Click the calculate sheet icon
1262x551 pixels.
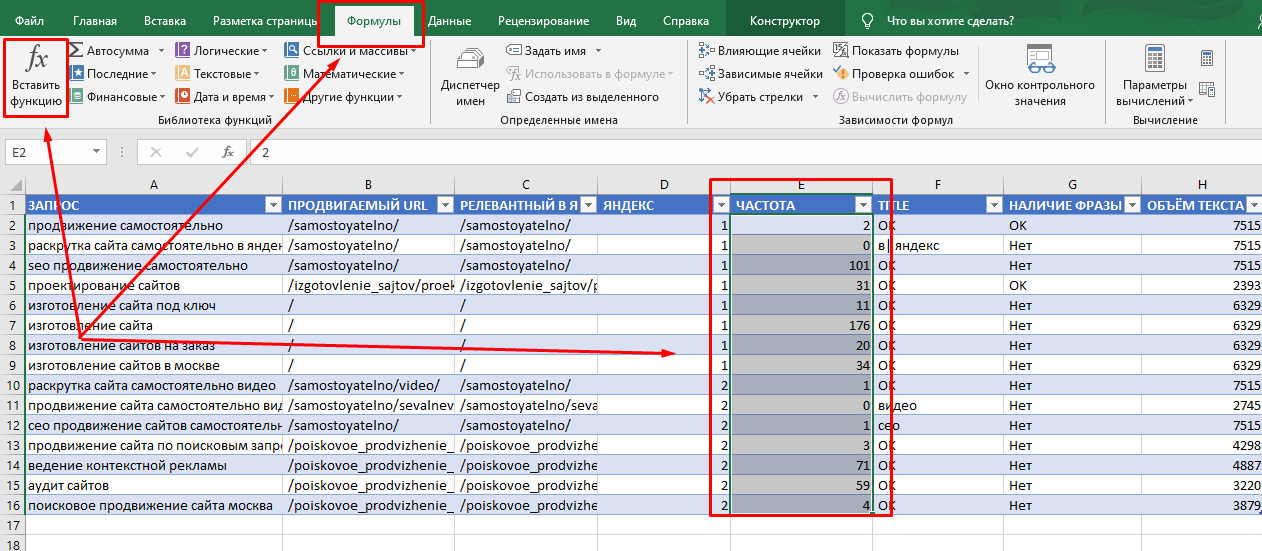click(1207, 90)
